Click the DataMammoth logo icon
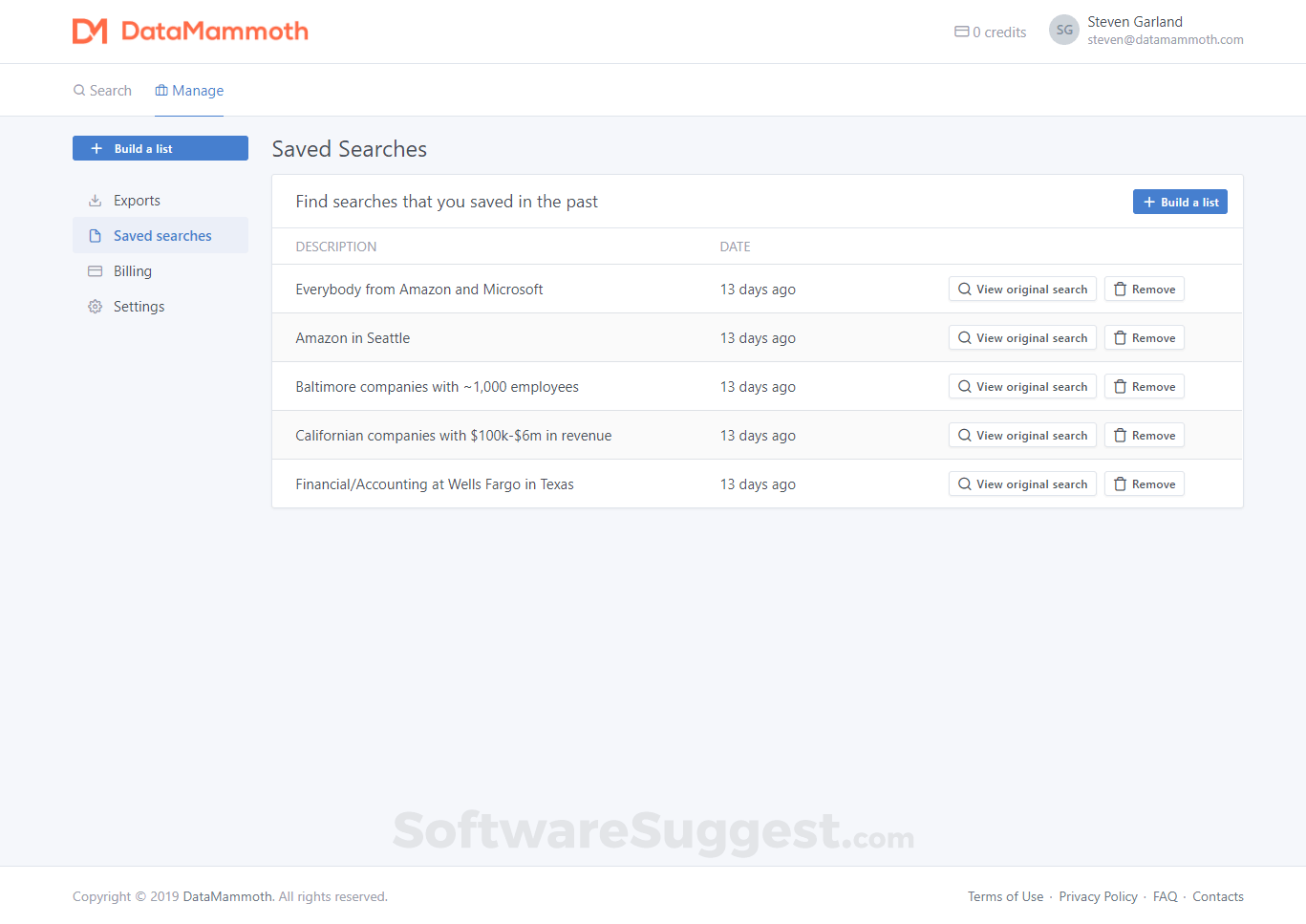This screenshot has width=1306, height=924. (90, 32)
